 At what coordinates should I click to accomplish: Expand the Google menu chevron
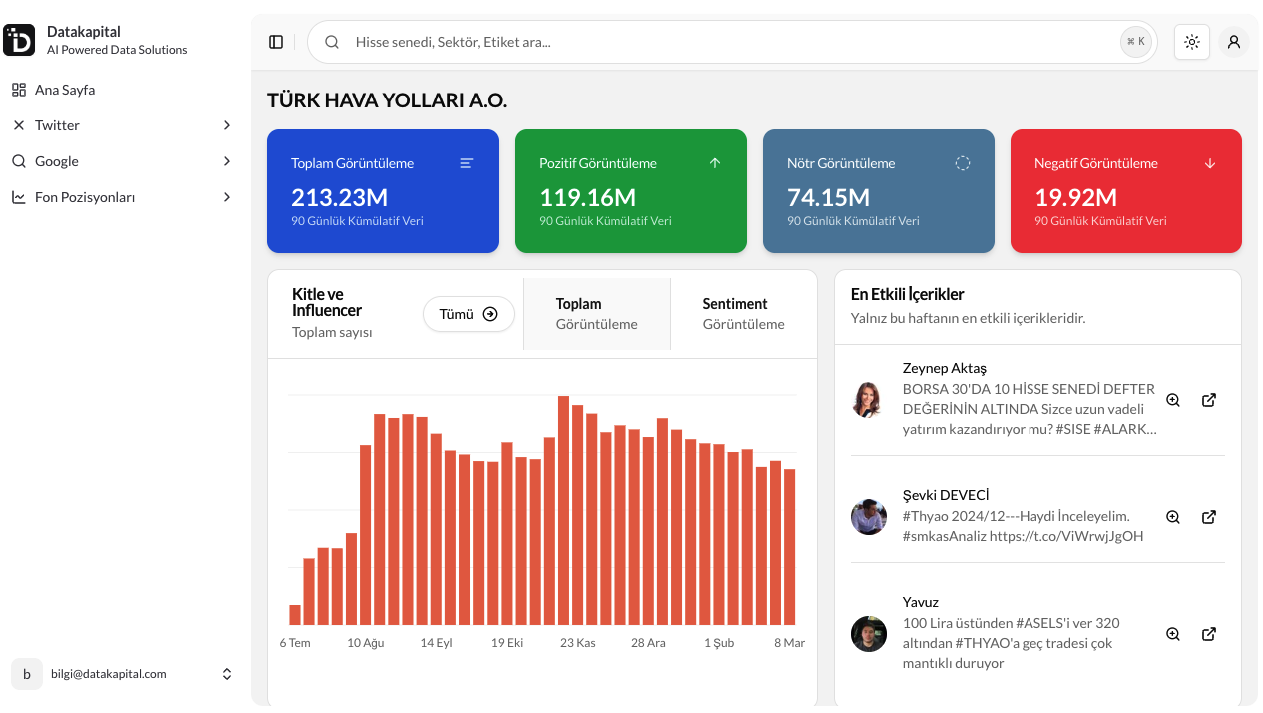227,161
